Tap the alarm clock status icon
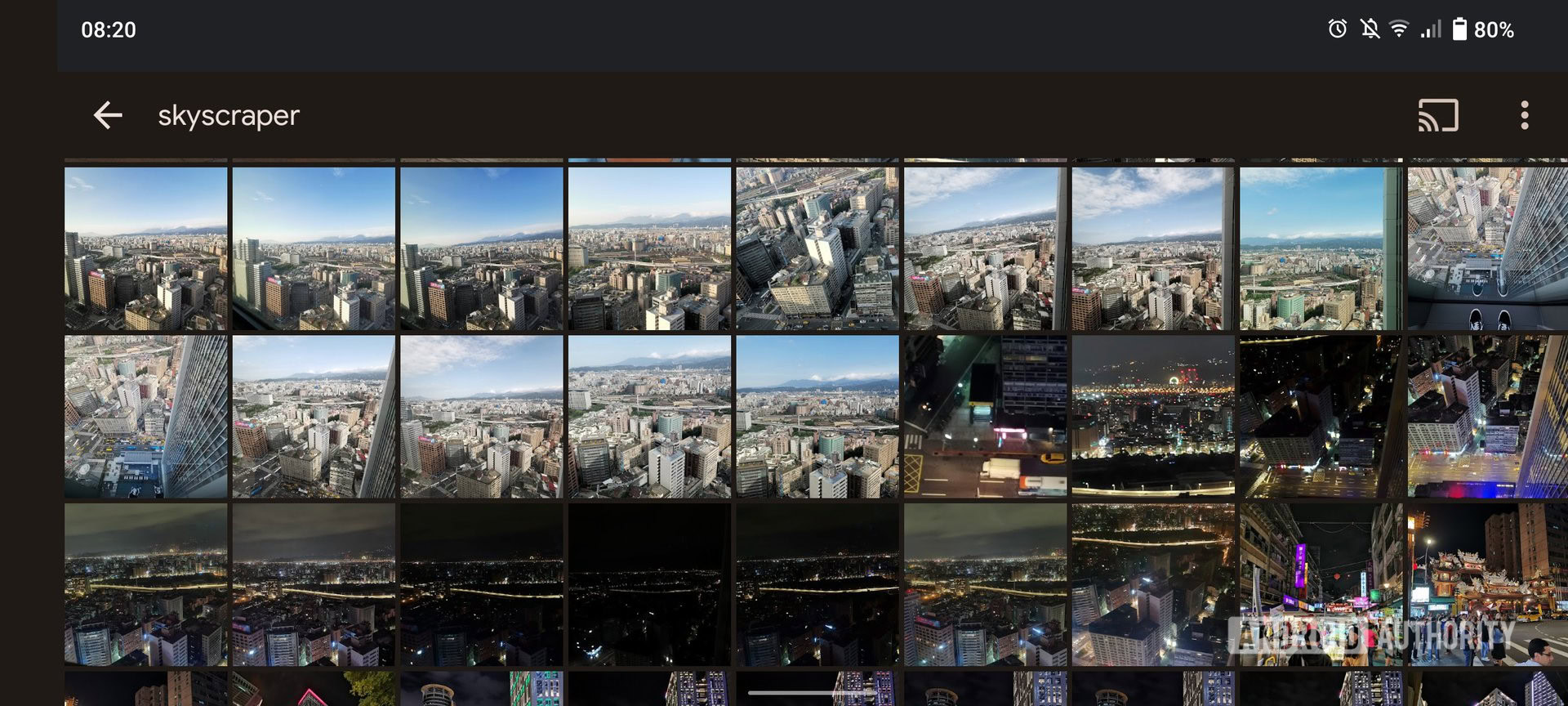Image resolution: width=1568 pixels, height=706 pixels. tap(1337, 29)
